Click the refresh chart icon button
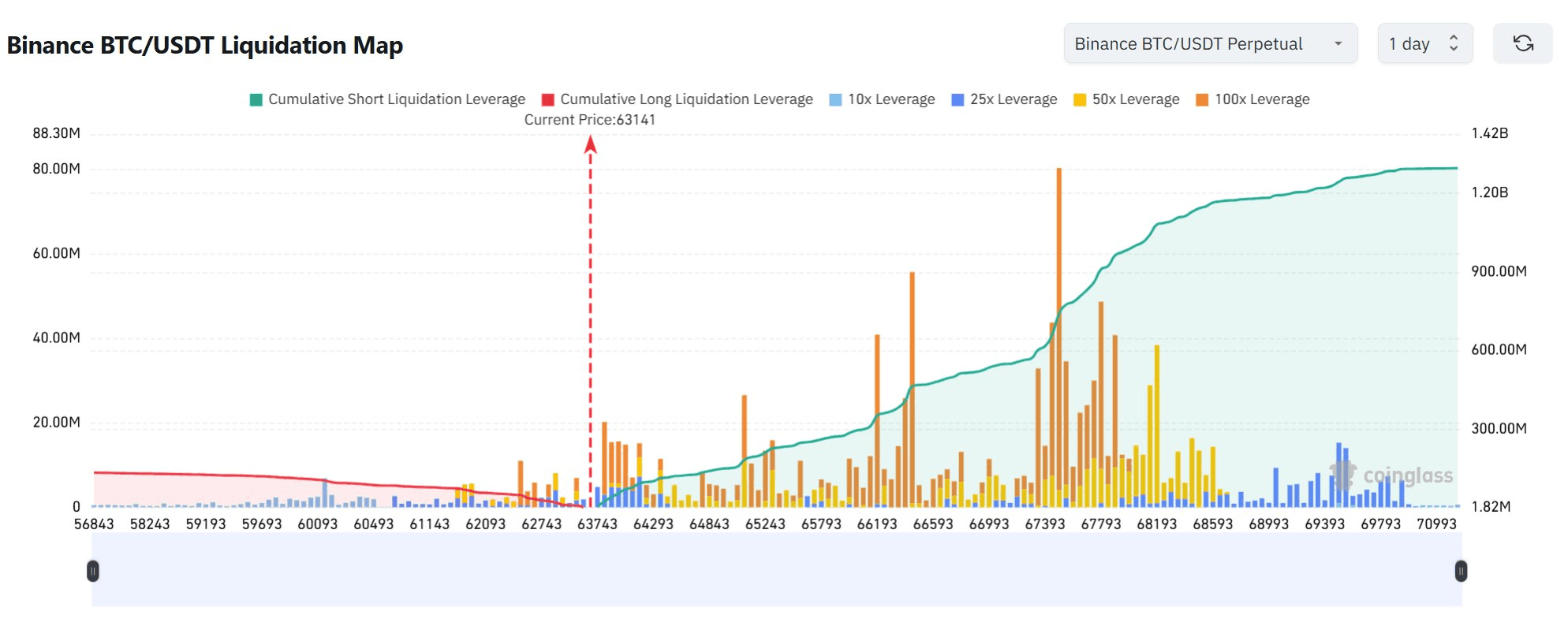 click(1523, 43)
